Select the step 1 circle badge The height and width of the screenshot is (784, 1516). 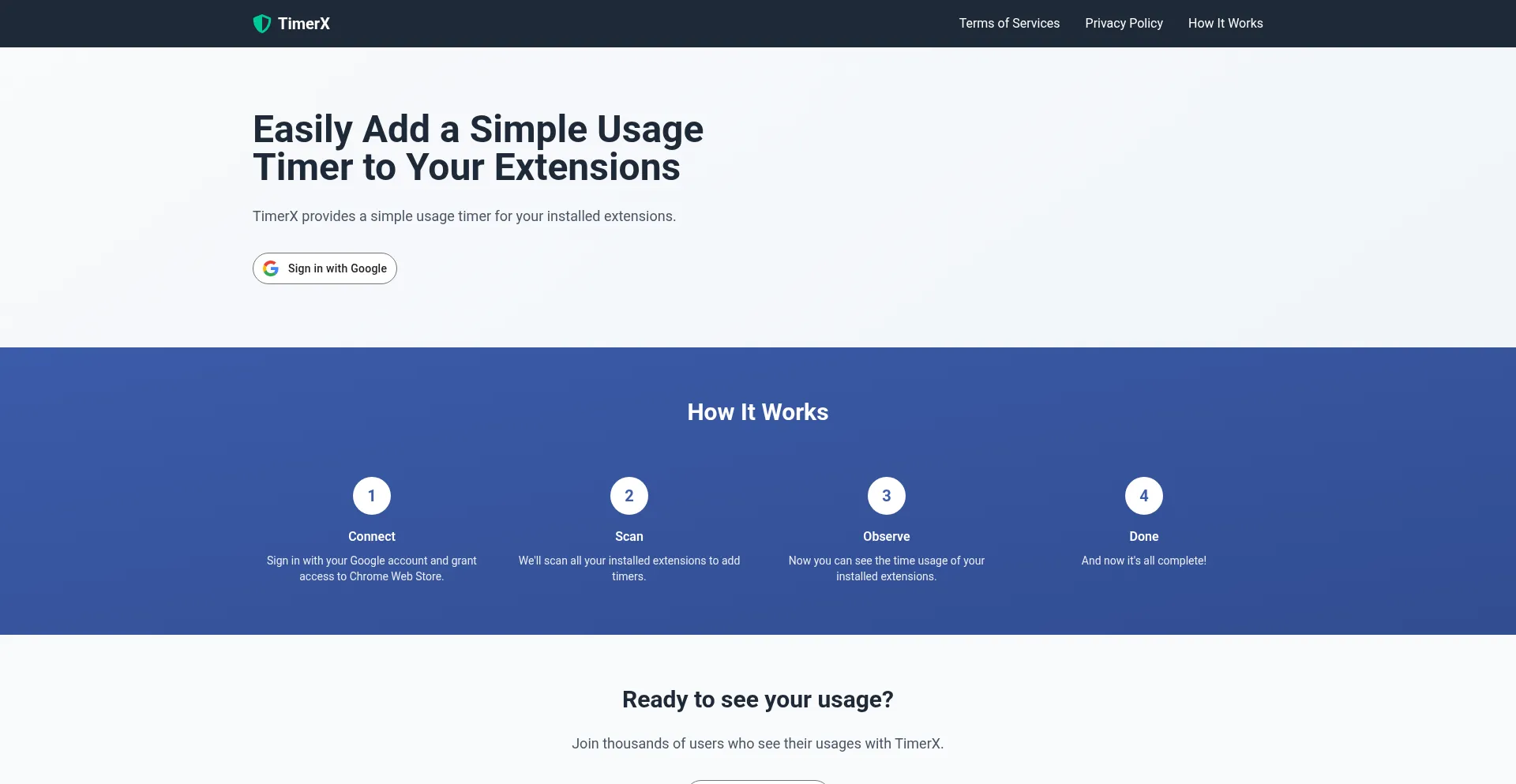[372, 496]
